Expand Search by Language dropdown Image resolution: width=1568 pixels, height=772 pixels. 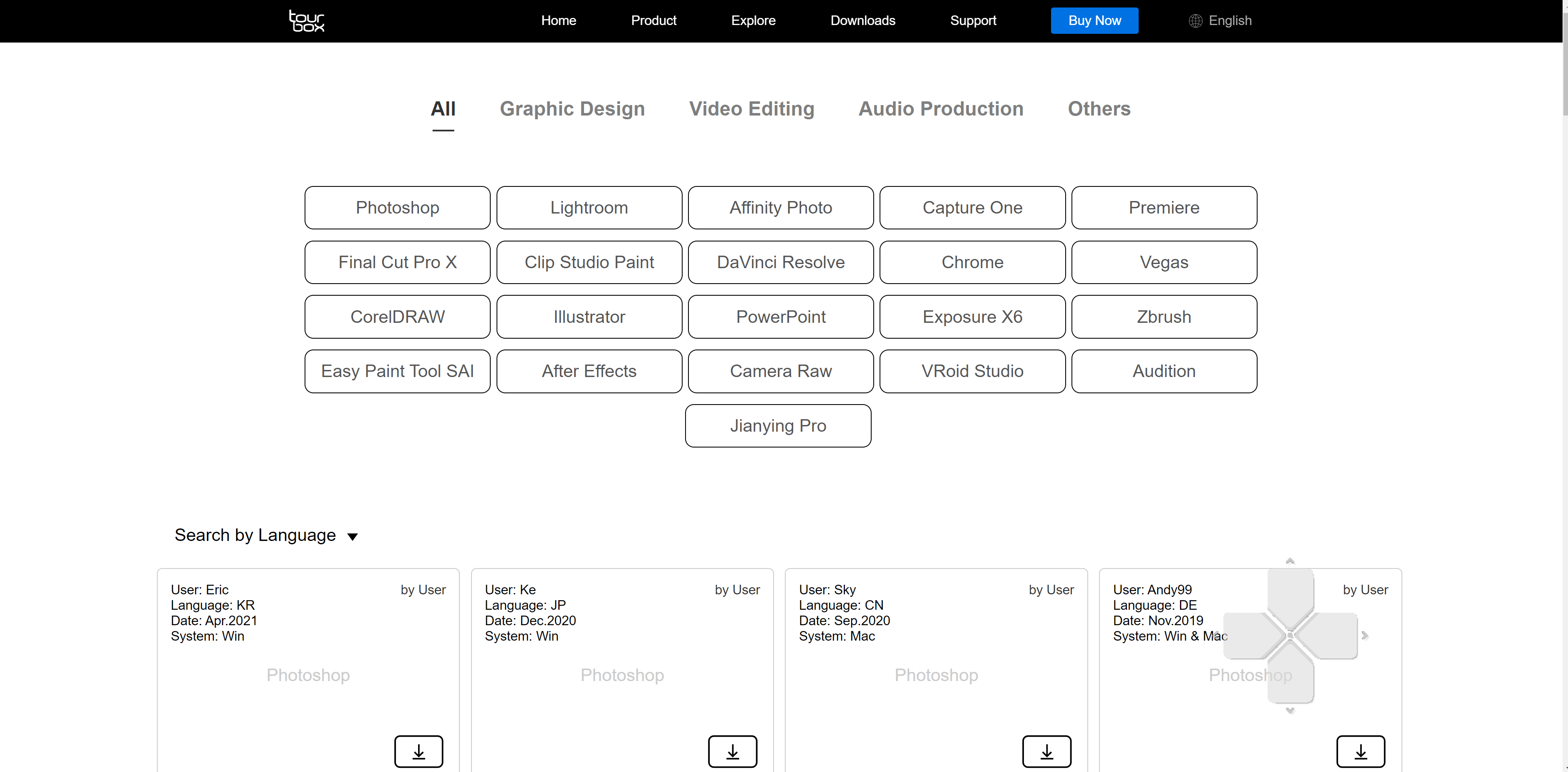tap(266, 536)
